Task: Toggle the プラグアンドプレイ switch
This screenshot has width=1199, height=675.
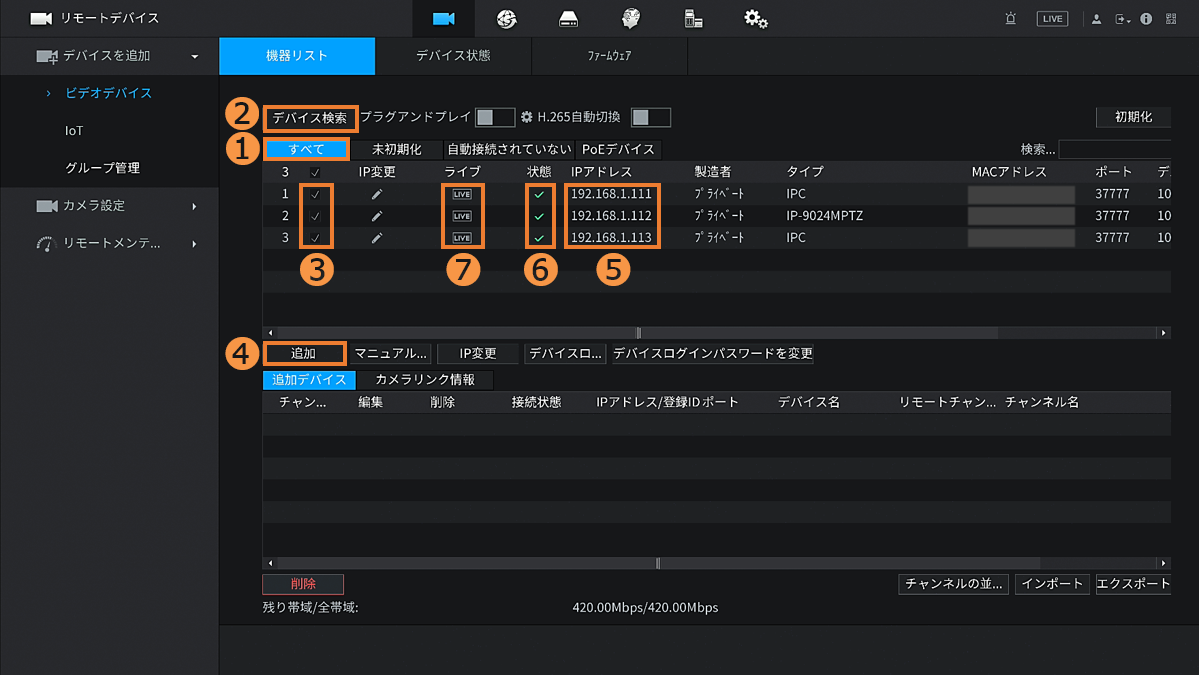Action: coord(494,117)
